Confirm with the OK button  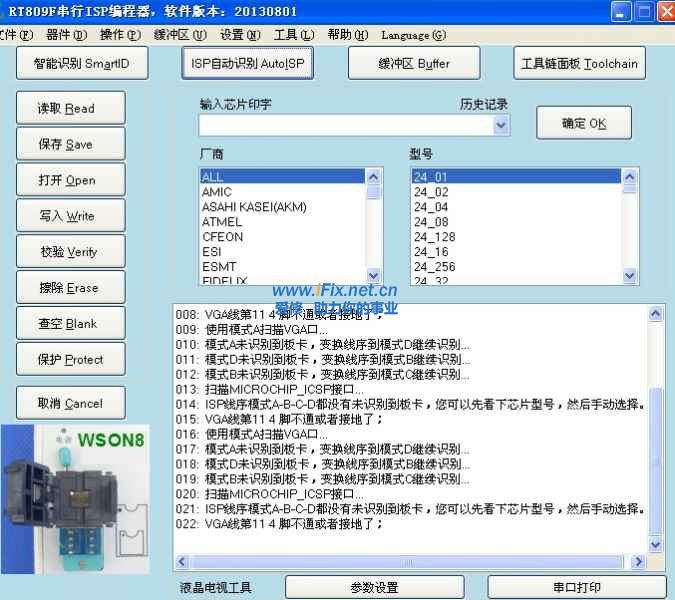[x=584, y=124]
